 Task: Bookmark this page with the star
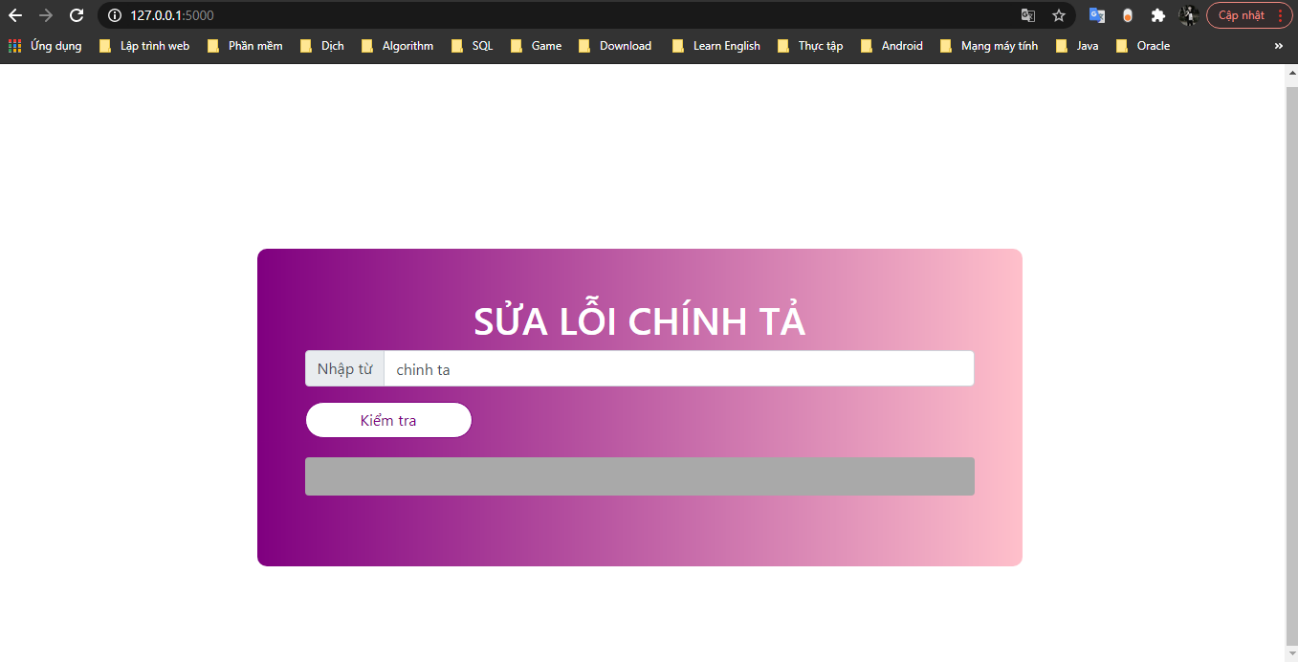[1059, 15]
